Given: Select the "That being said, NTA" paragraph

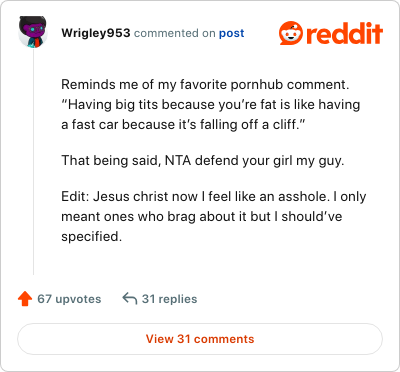Looking at the screenshot, I should (202, 161).
